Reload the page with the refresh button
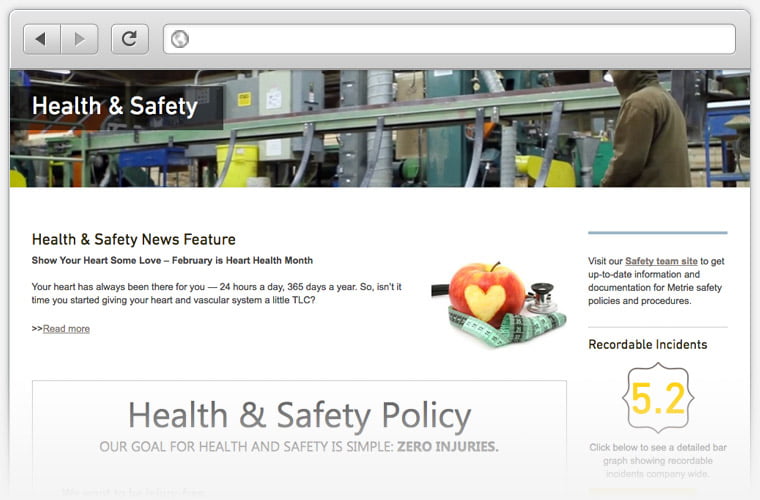 [129, 39]
